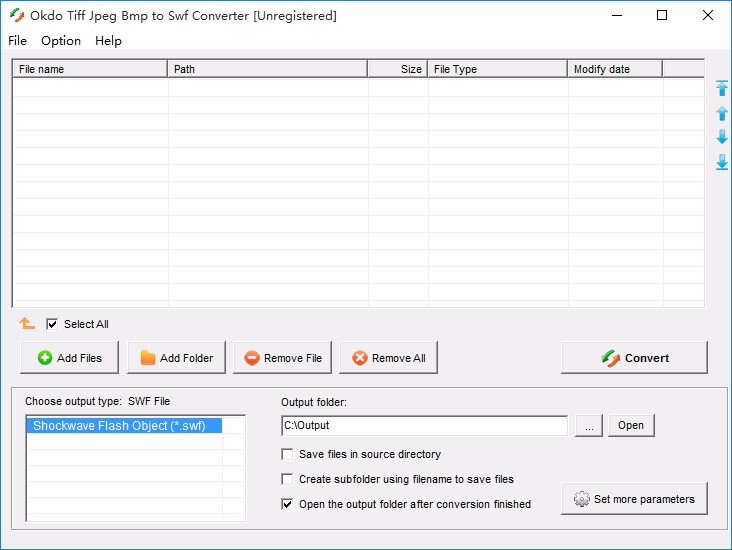The height and width of the screenshot is (550, 732).
Task: Enable Save files in source directory
Action: click(287, 454)
